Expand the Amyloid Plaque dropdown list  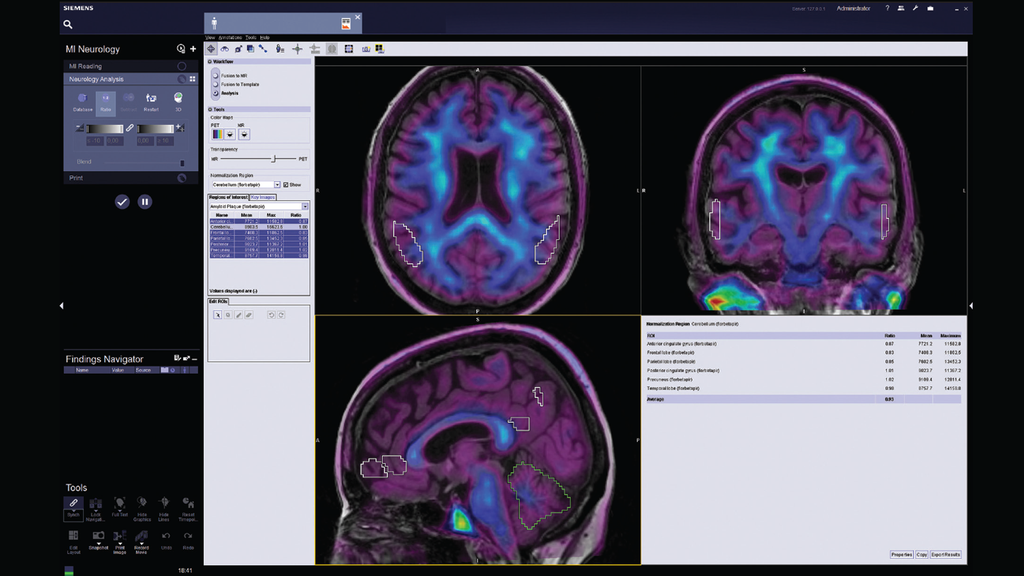pyautogui.click(x=305, y=206)
